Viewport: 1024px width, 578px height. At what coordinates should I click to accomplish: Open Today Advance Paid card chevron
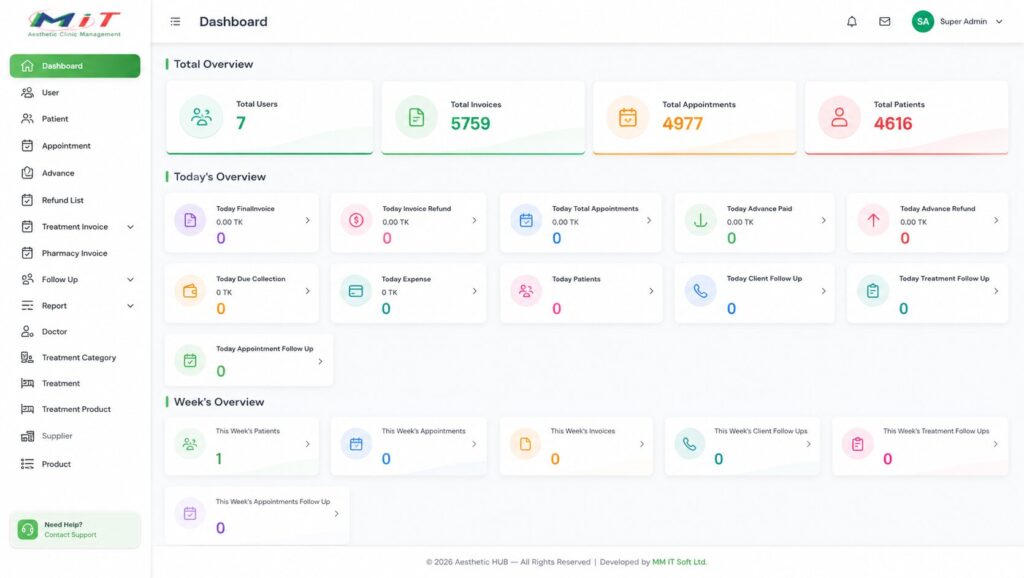pyautogui.click(x=824, y=221)
